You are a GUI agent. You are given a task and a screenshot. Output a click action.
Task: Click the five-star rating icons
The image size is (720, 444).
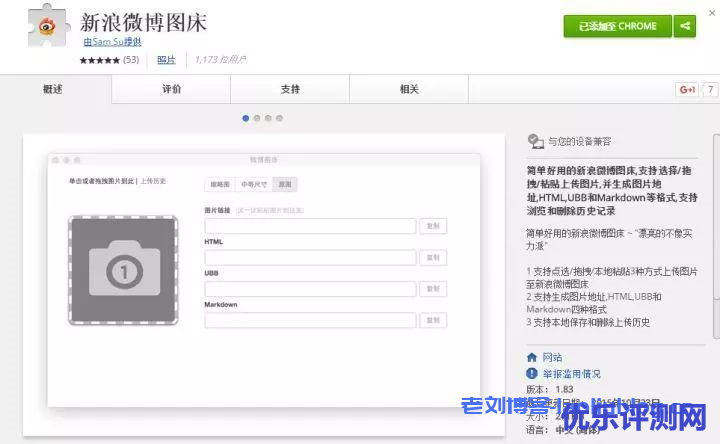[99, 60]
